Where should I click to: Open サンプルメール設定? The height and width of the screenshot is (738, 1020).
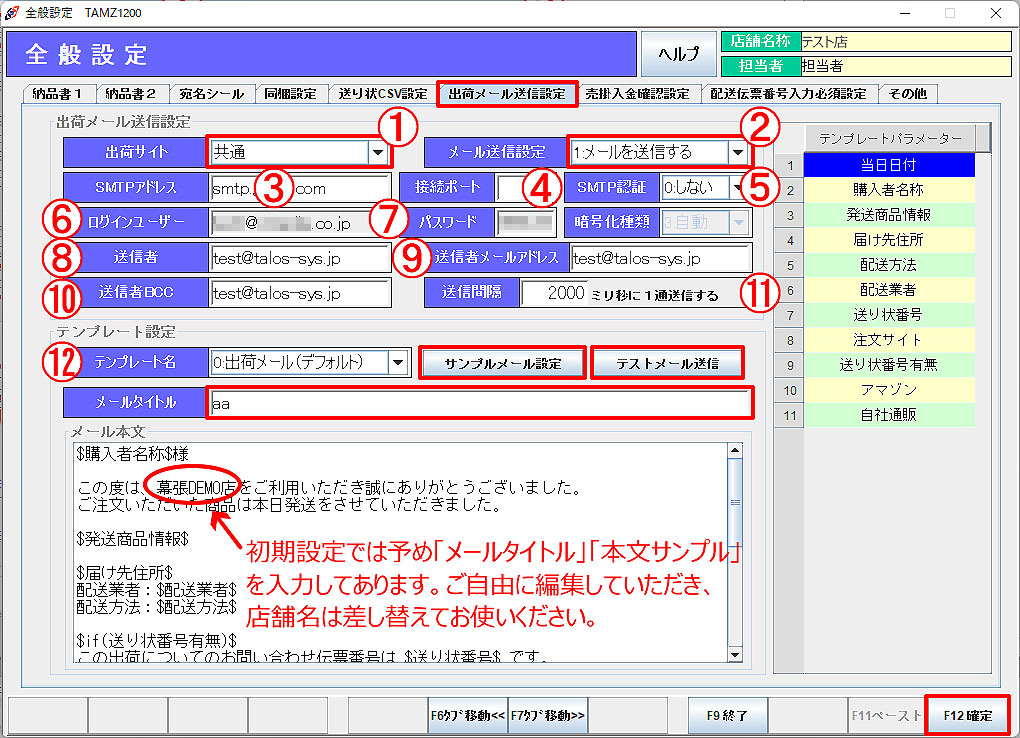[x=502, y=363]
